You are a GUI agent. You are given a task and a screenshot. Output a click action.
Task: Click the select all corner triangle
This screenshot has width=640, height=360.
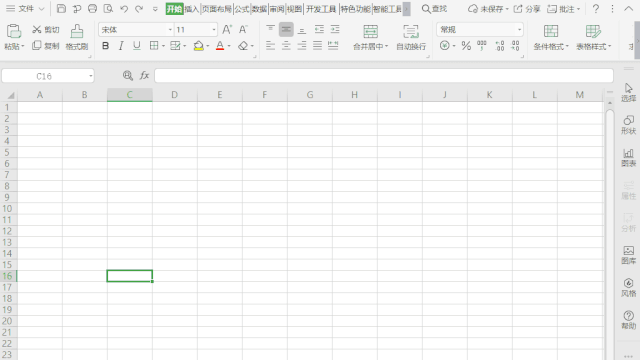[11, 96]
